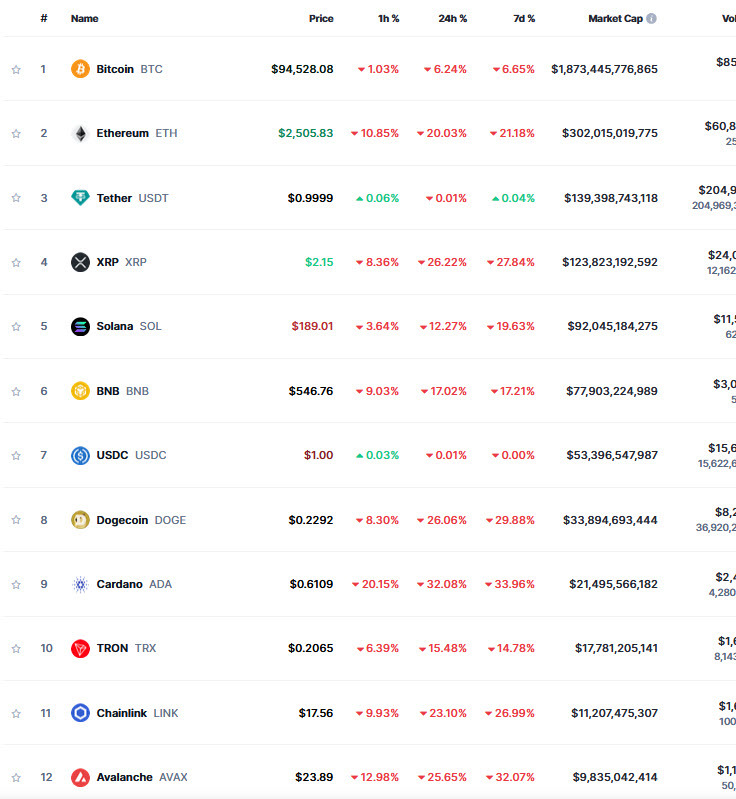Favorite Avalanche with its star toggle
Image resolution: width=736 pixels, height=799 pixels.
16,777
